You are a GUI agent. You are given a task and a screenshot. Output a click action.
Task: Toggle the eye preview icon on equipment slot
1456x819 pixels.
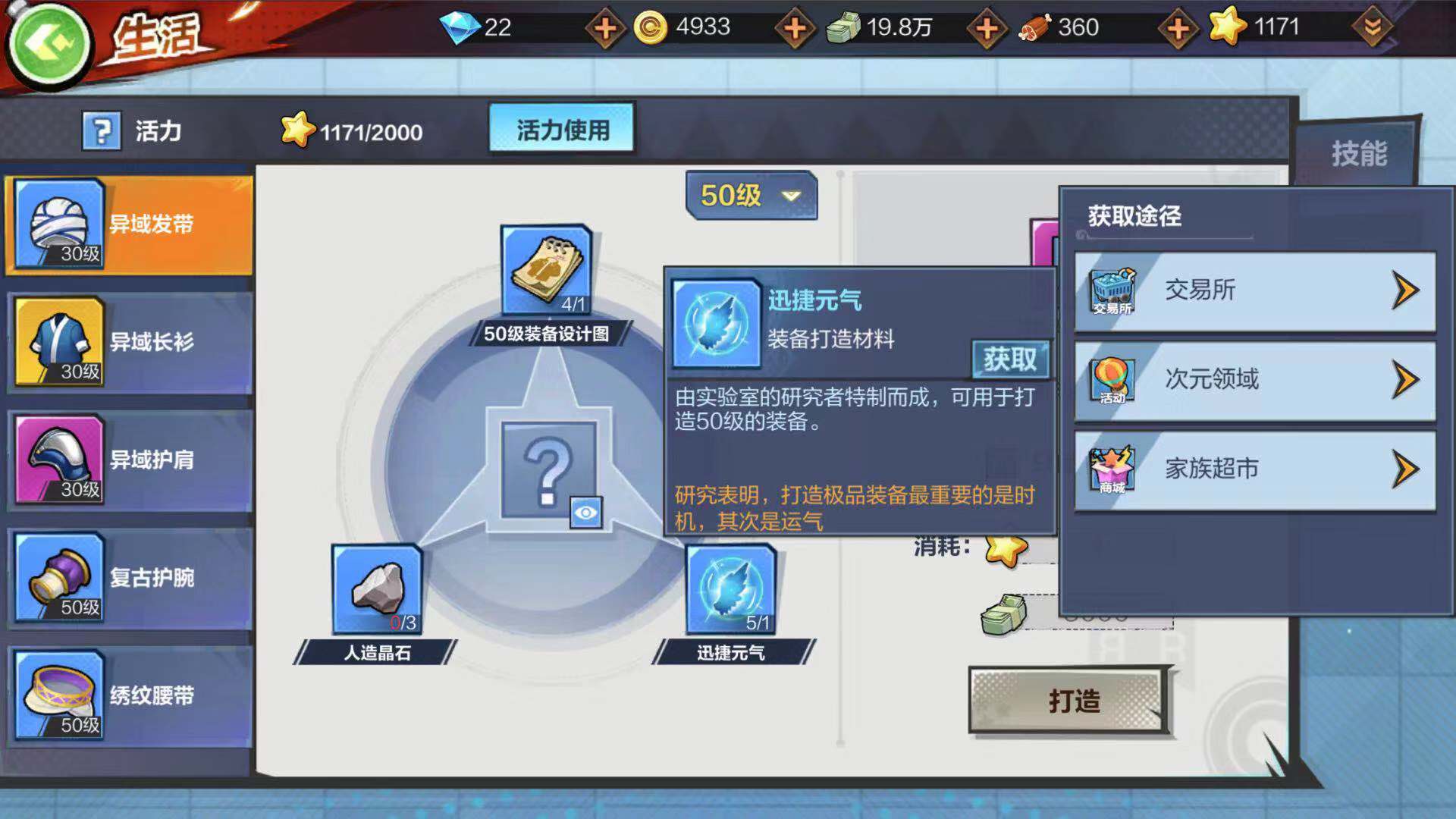pos(586,513)
